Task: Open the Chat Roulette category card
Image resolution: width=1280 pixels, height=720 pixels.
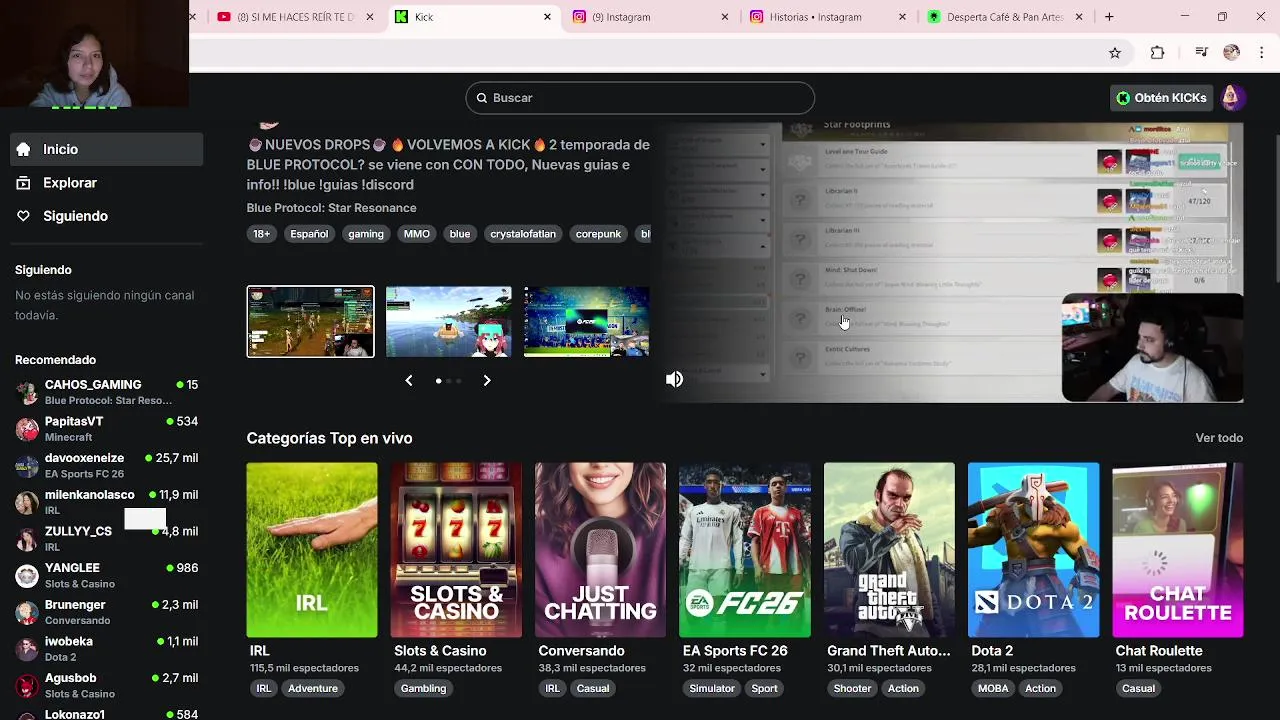Action: [x=1178, y=550]
